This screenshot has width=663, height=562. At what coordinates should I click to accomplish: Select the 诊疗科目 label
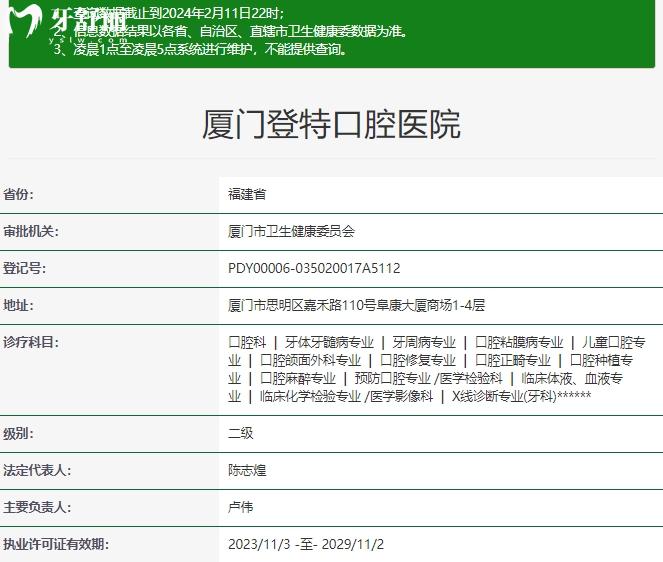[31, 342]
